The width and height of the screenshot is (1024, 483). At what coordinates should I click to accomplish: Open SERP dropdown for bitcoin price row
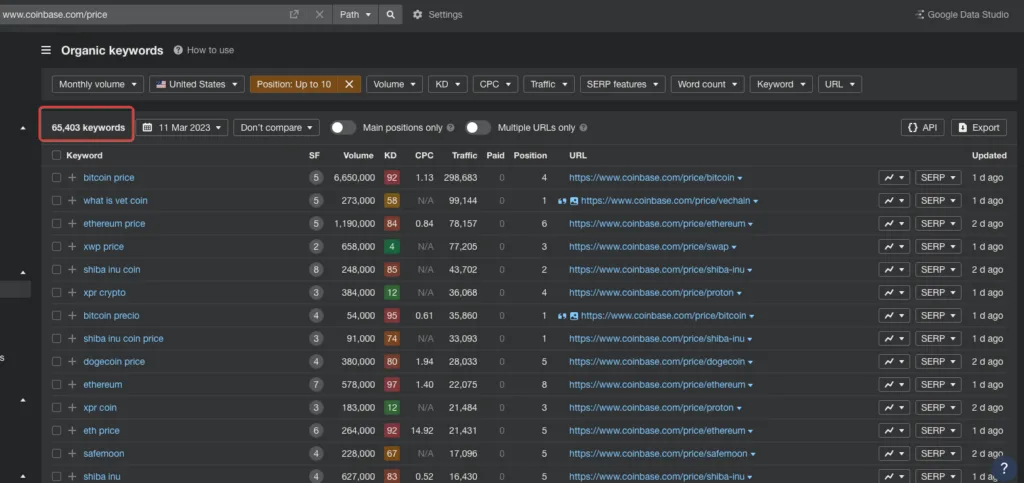click(938, 178)
